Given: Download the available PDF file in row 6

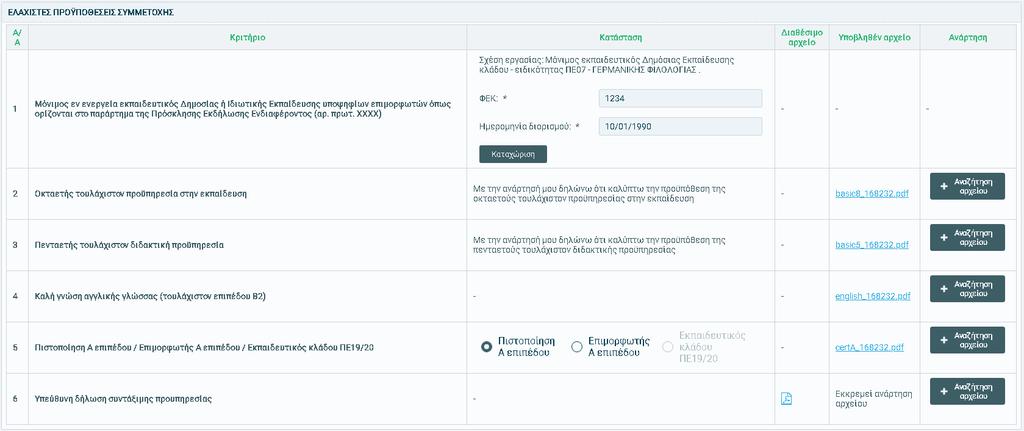Looking at the screenshot, I should (x=786, y=398).
